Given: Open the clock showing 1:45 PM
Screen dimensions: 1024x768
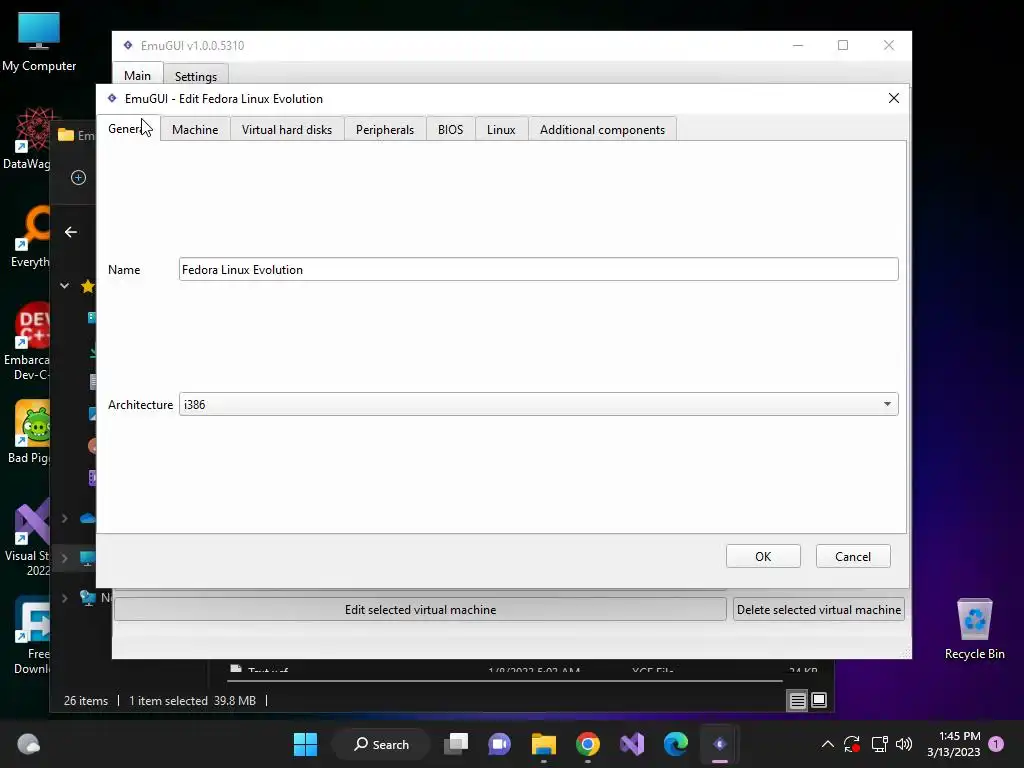Looking at the screenshot, I should point(953,744).
